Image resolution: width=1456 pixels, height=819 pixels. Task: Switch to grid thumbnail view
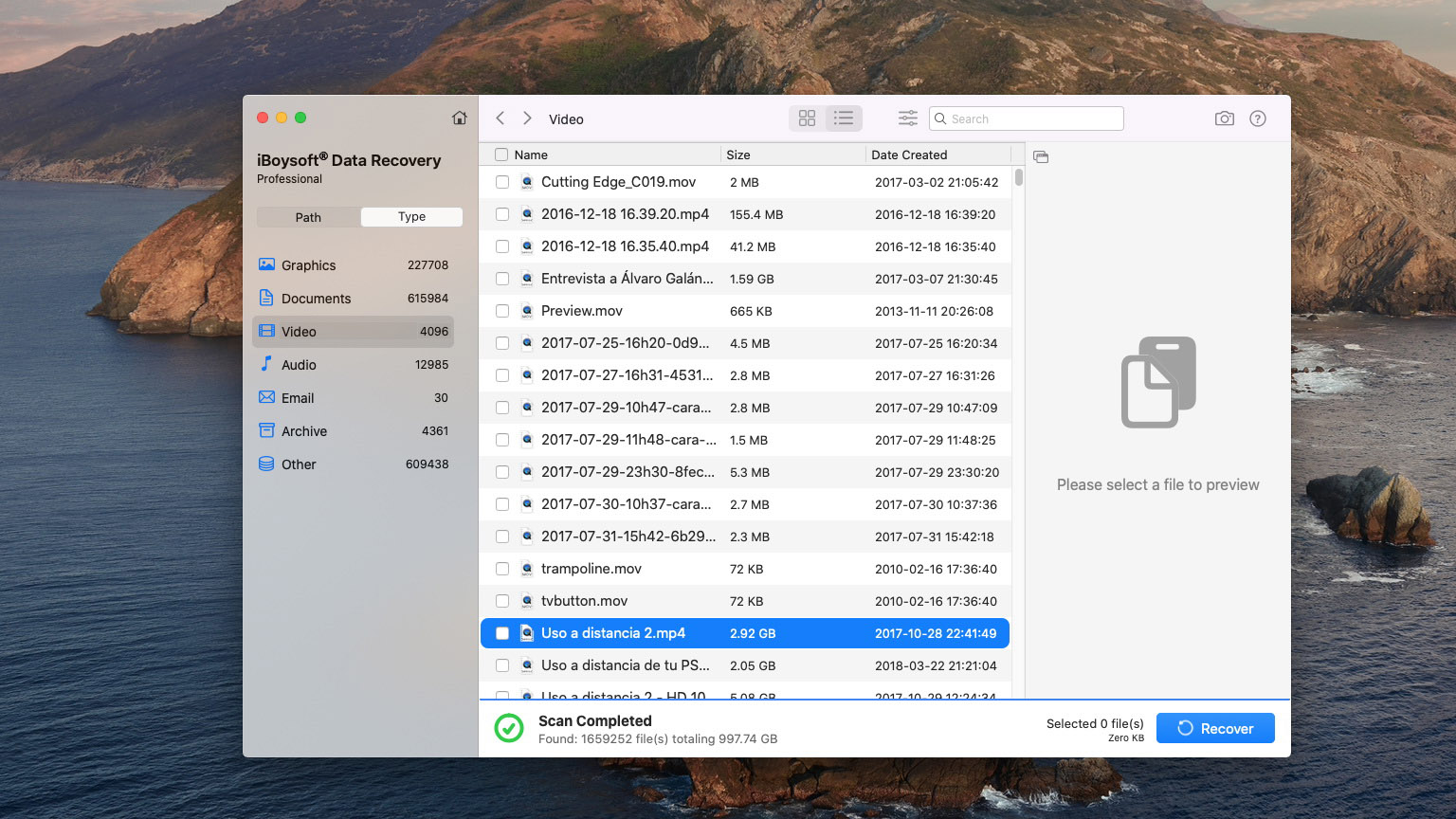coord(807,118)
